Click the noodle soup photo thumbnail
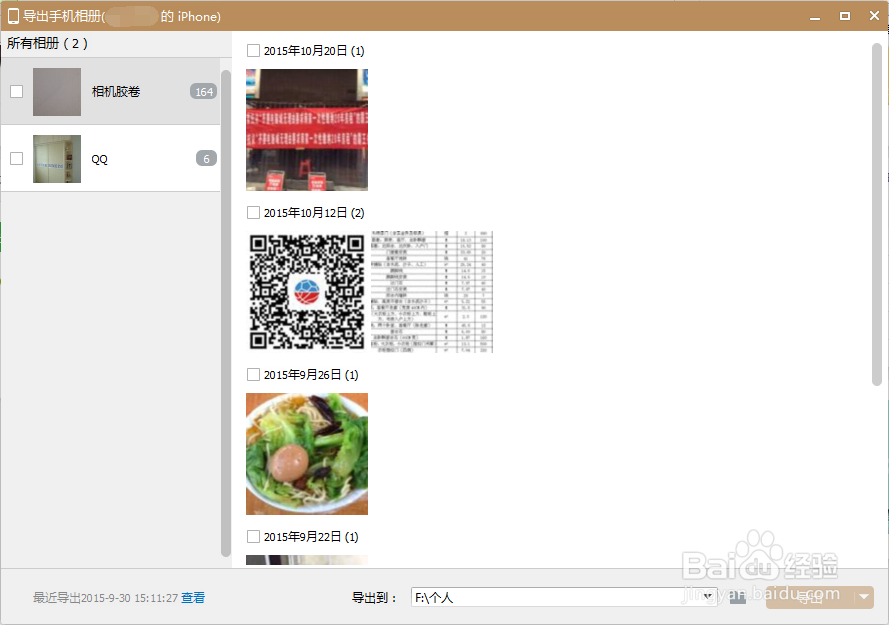Image resolution: width=889 pixels, height=625 pixels. click(x=306, y=453)
